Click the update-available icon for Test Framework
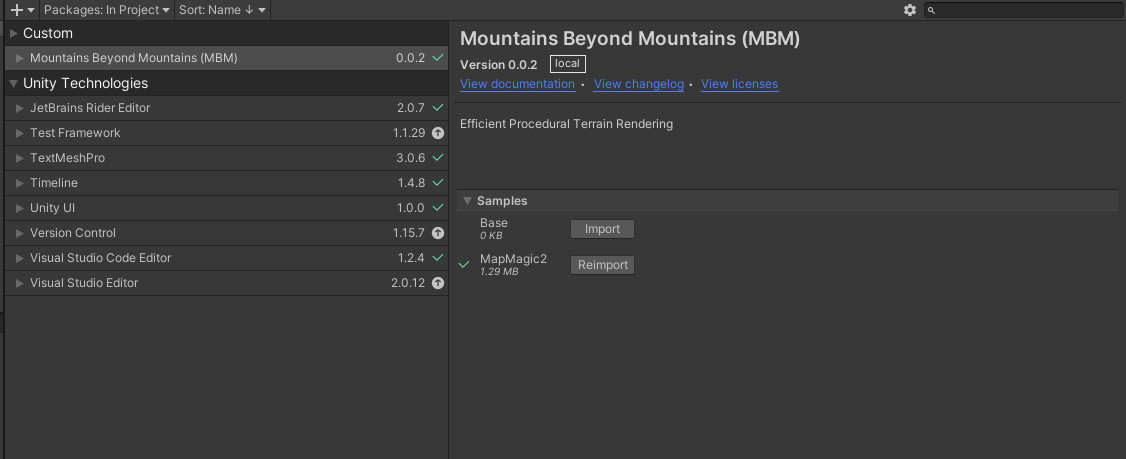1126x459 pixels. pos(438,133)
